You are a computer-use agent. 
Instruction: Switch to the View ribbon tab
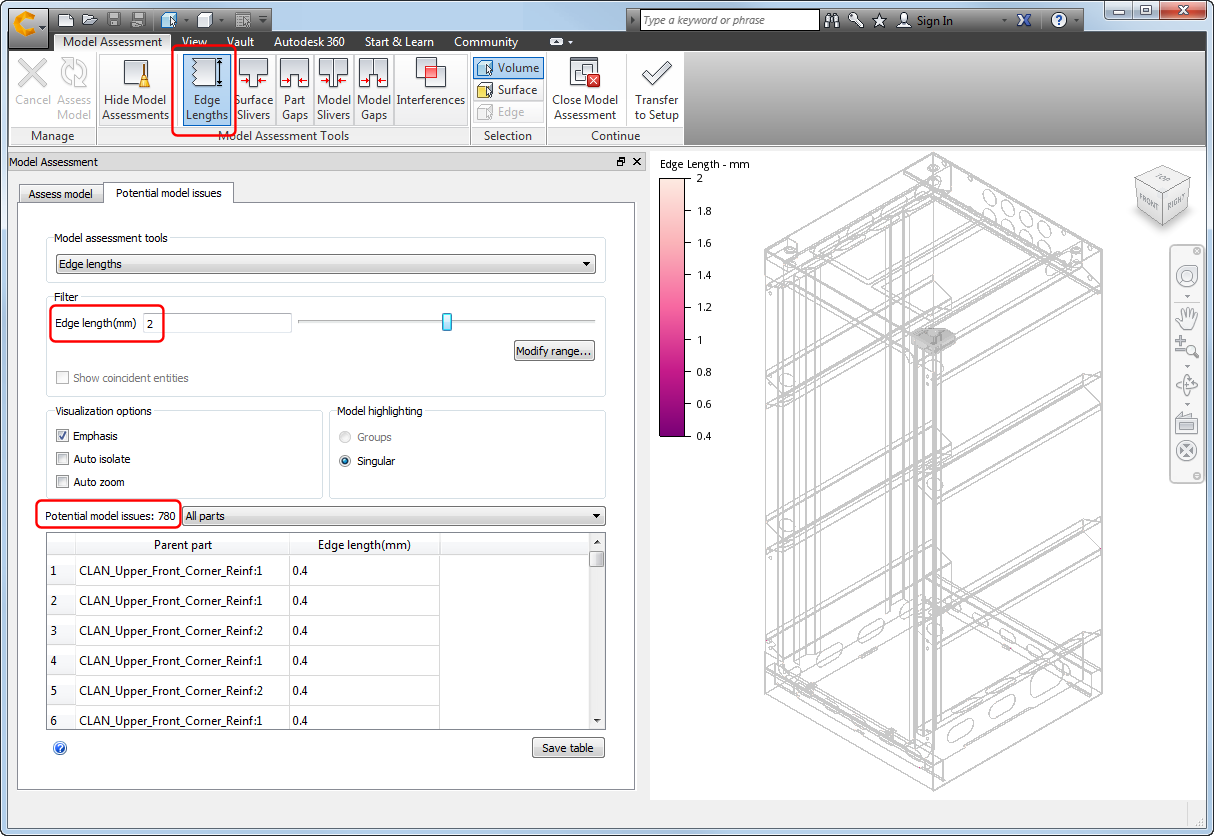195,42
